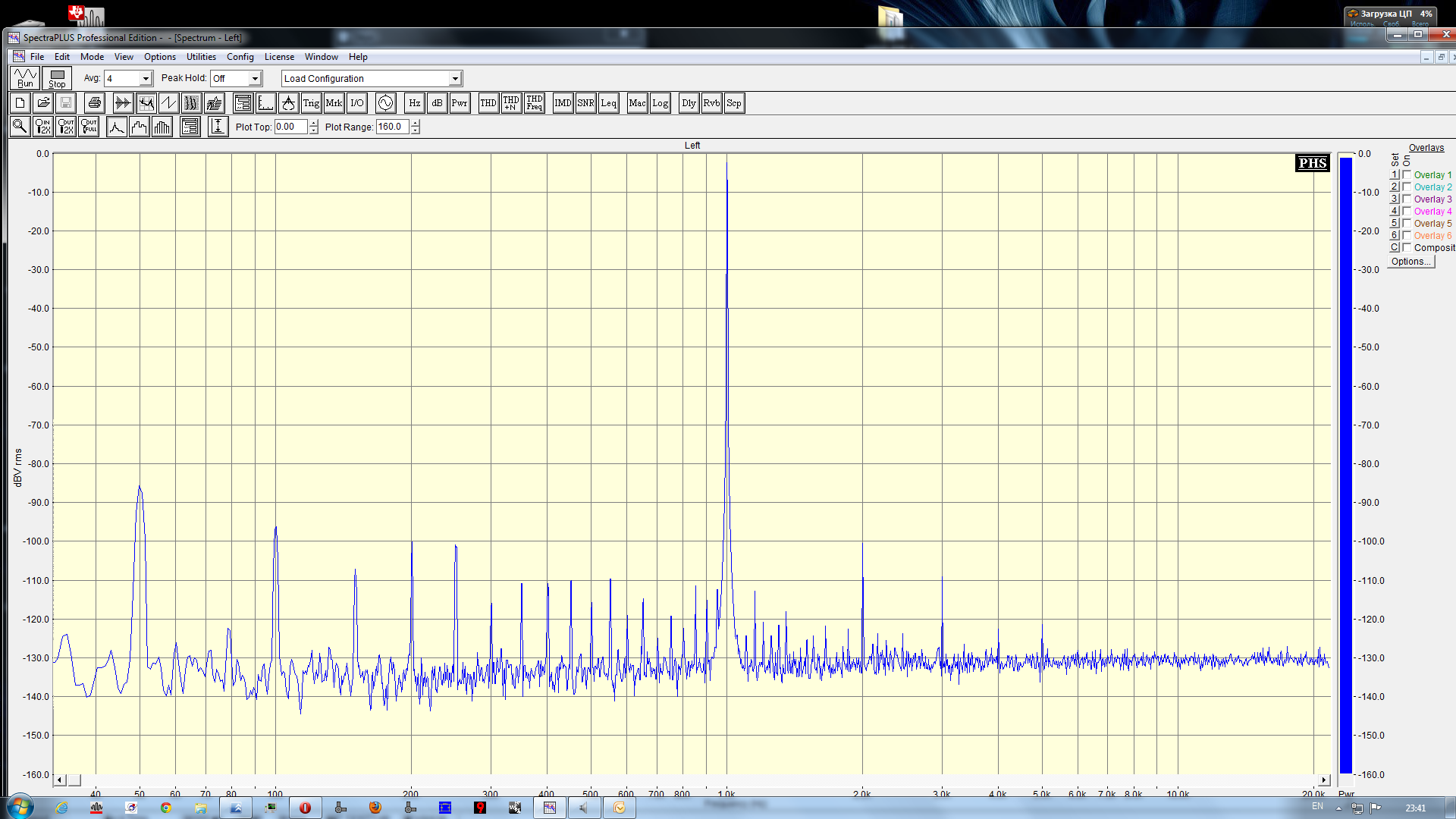Create a new file with the blank page icon
1456x819 pixels.
pos(20,103)
